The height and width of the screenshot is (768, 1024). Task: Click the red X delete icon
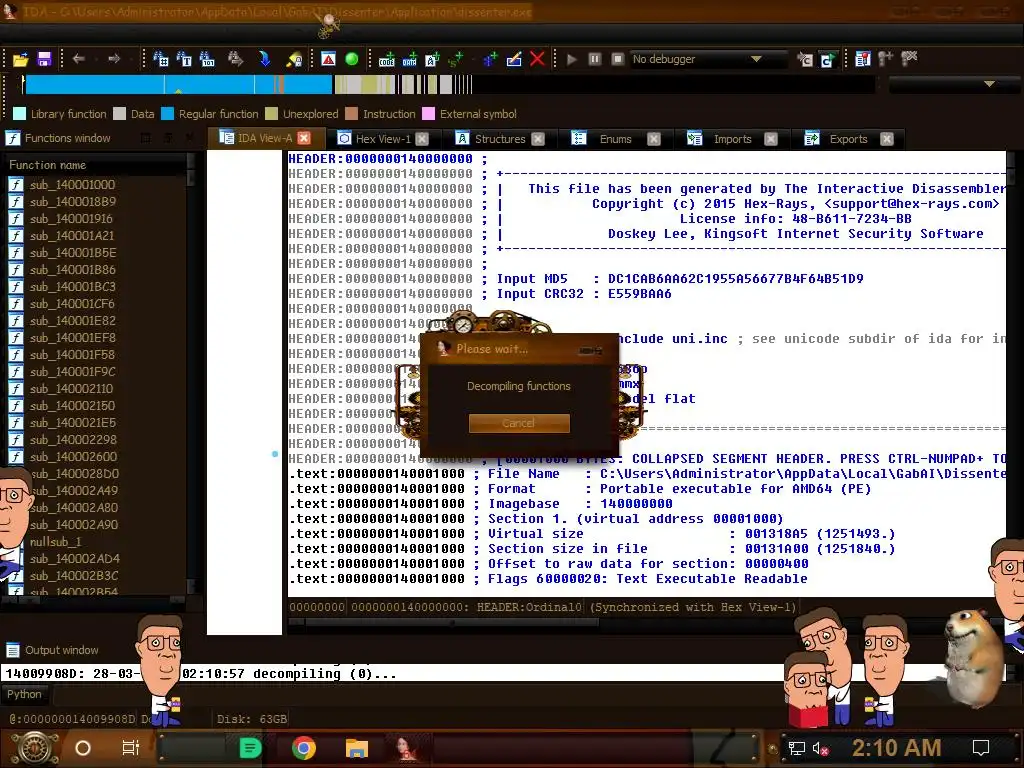click(x=537, y=59)
